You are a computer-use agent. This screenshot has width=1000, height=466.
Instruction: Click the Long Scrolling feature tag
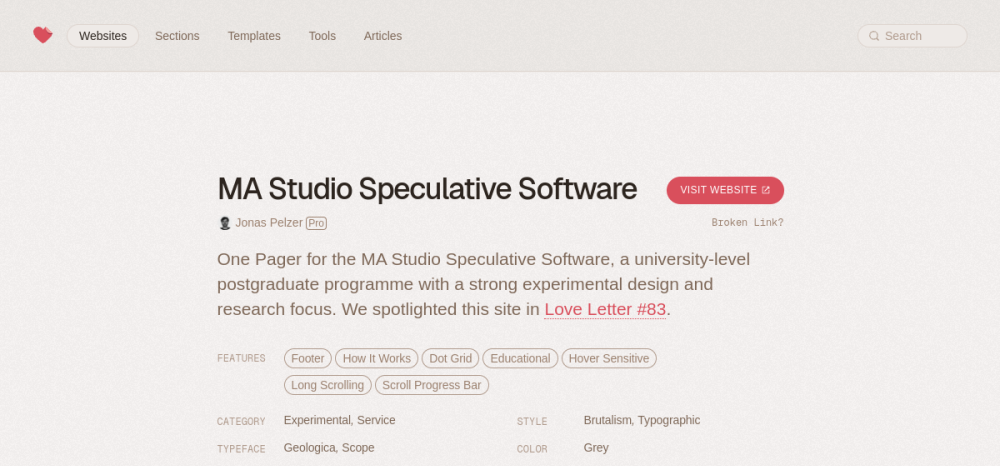coord(328,385)
